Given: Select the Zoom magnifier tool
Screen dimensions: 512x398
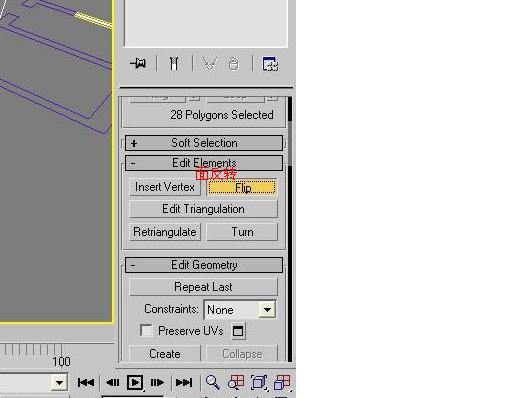Looking at the screenshot, I should 213,382.
